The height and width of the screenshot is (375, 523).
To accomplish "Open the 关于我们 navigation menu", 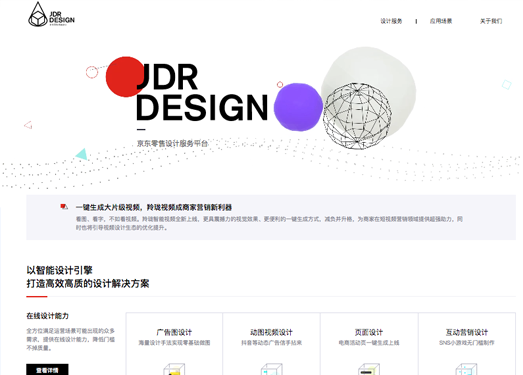I will pyautogui.click(x=491, y=21).
